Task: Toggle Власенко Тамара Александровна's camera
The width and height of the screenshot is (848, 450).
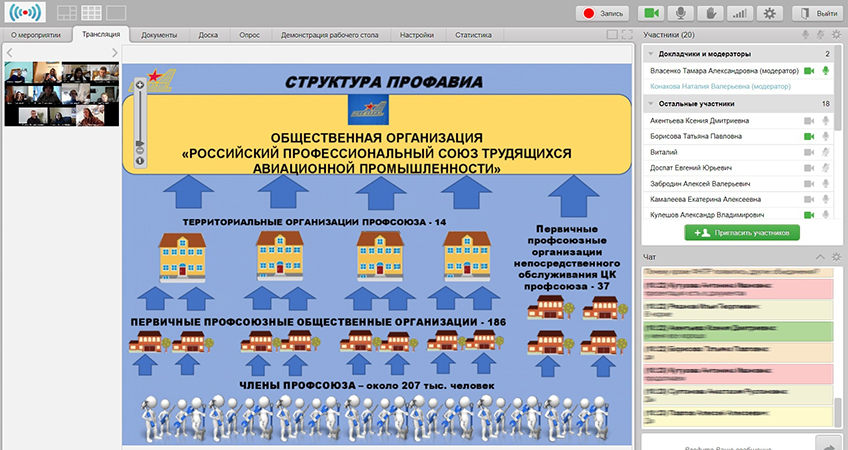Action: click(809, 71)
